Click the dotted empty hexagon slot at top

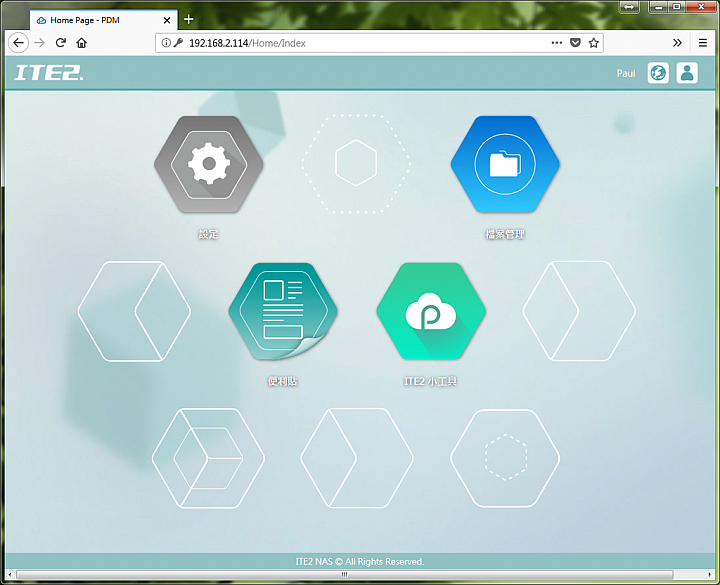356,163
